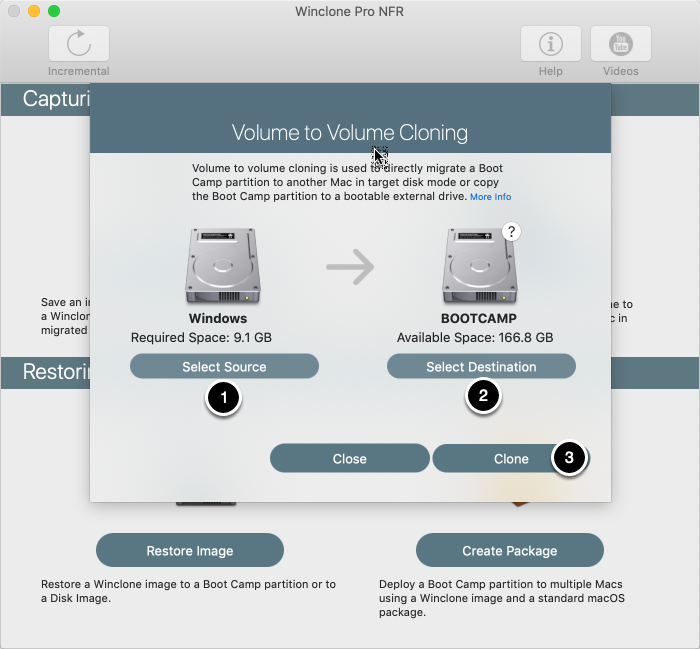Viewport: 700px width, 649px height.
Task: Click the BOOTCAMP destination drive icon
Action: click(480, 266)
